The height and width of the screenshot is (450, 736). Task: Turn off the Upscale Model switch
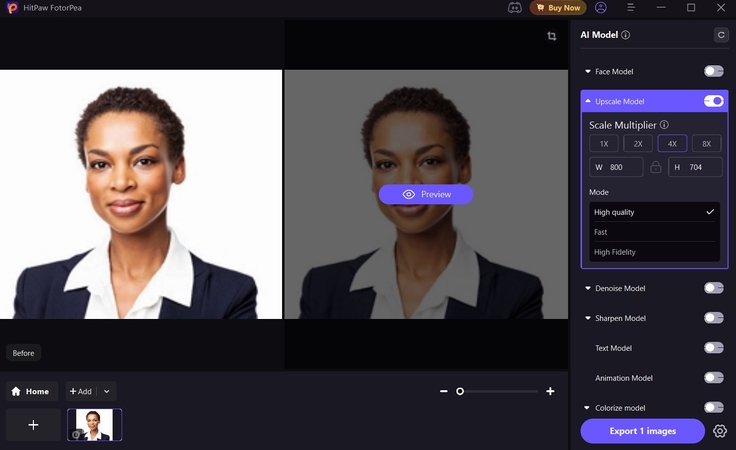[x=713, y=101]
